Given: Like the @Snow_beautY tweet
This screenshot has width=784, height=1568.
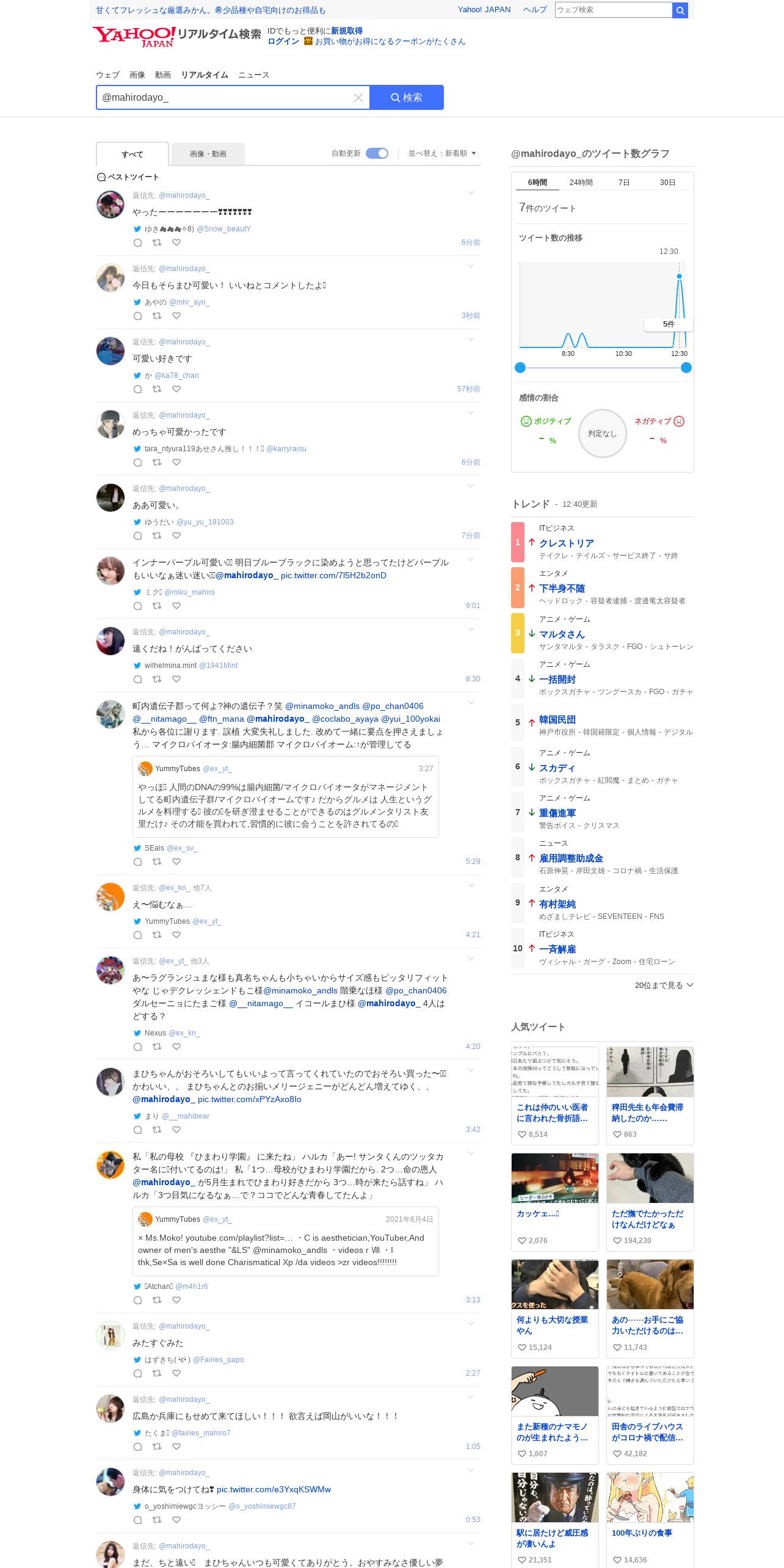Looking at the screenshot, I should point(176,242).
